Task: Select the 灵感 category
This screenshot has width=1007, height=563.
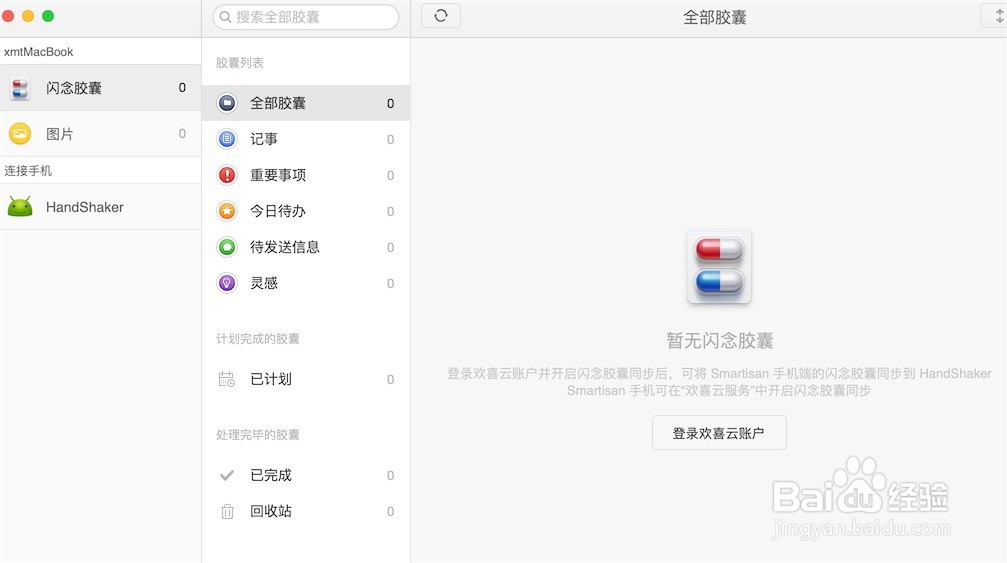Action: click(306, 282)
